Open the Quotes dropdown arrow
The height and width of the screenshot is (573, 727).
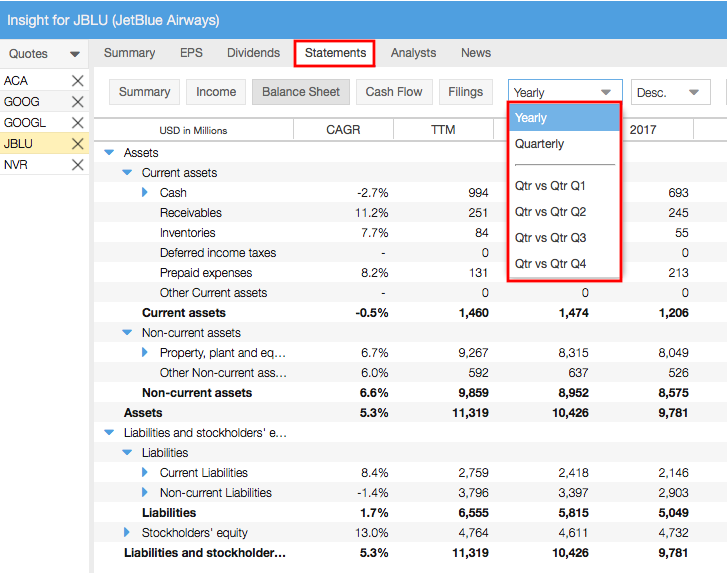pos(75,54)
